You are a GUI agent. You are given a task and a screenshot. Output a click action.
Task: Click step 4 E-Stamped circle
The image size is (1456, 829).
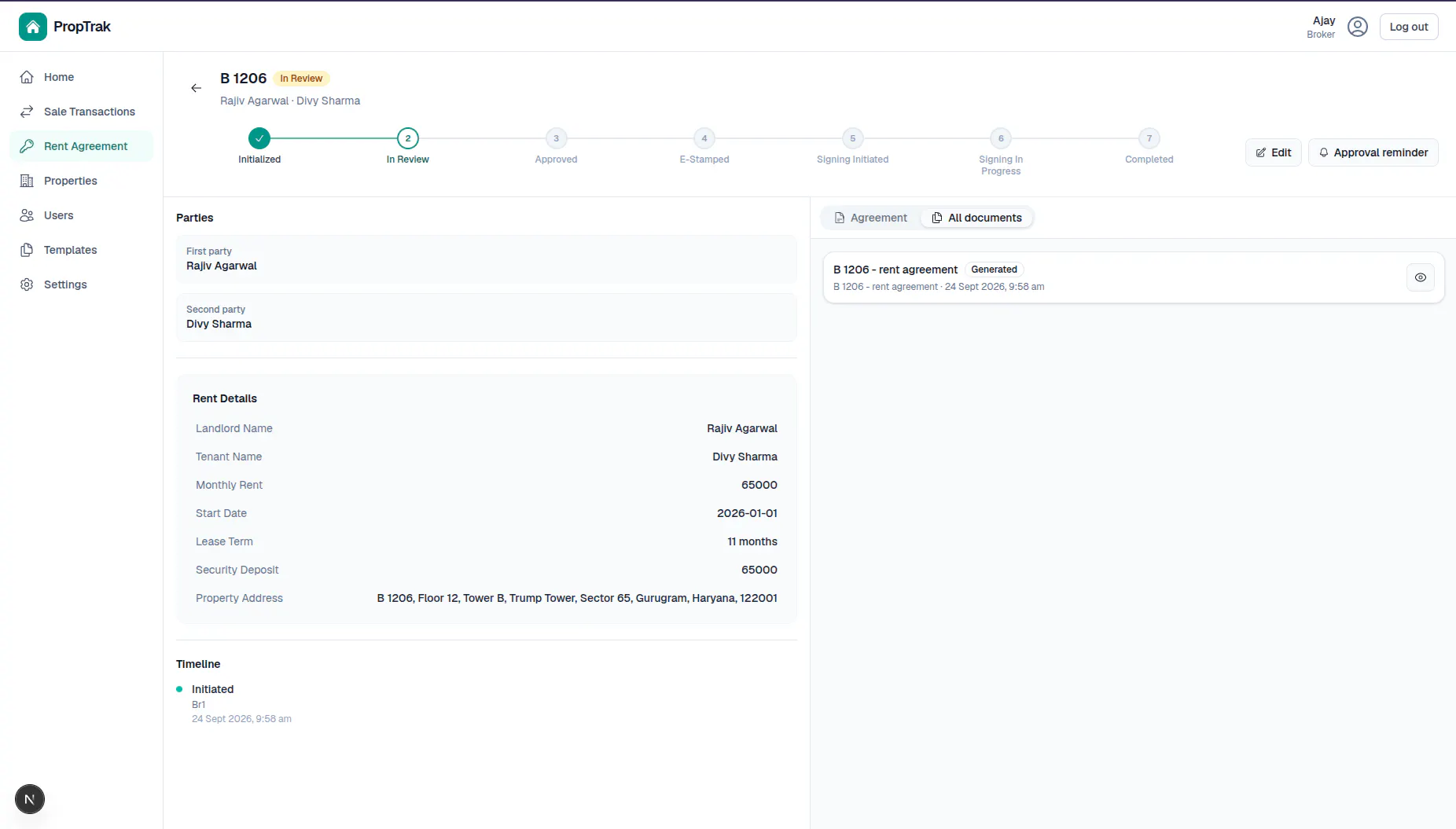tap(704, 138)
